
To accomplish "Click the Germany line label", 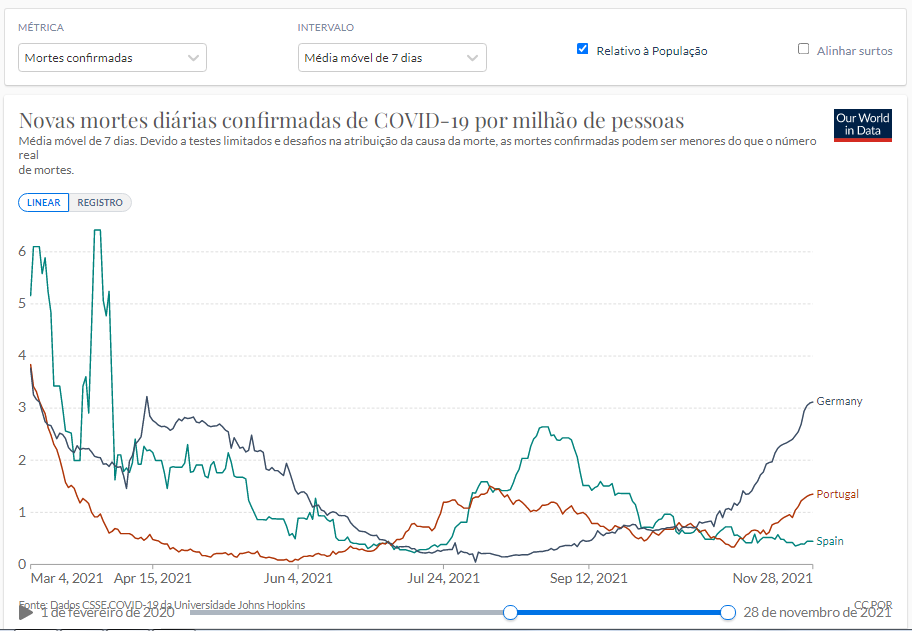I will (x=839, y=401).
